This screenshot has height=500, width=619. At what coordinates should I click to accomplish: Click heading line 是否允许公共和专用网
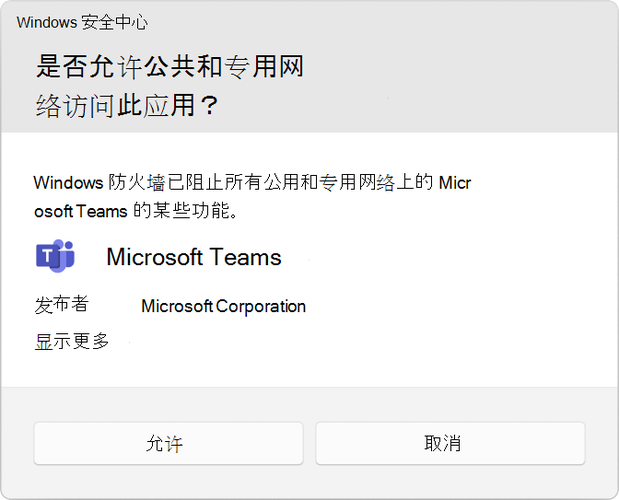pyautogui.click(x=170, y=66)
